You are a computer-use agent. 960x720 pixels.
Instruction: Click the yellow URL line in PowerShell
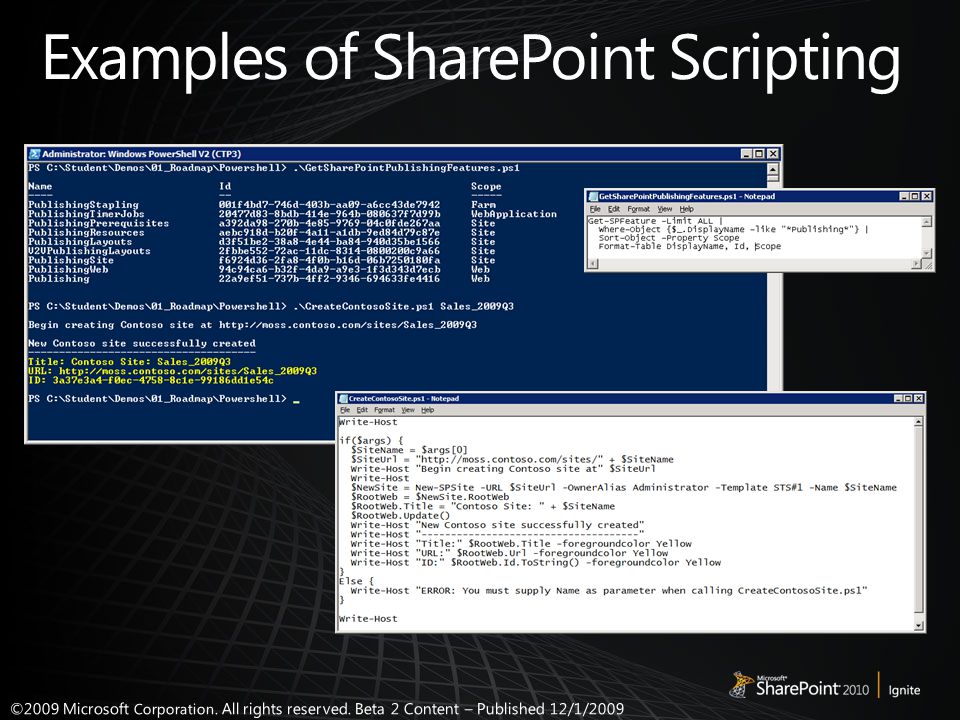click(173, 370)
